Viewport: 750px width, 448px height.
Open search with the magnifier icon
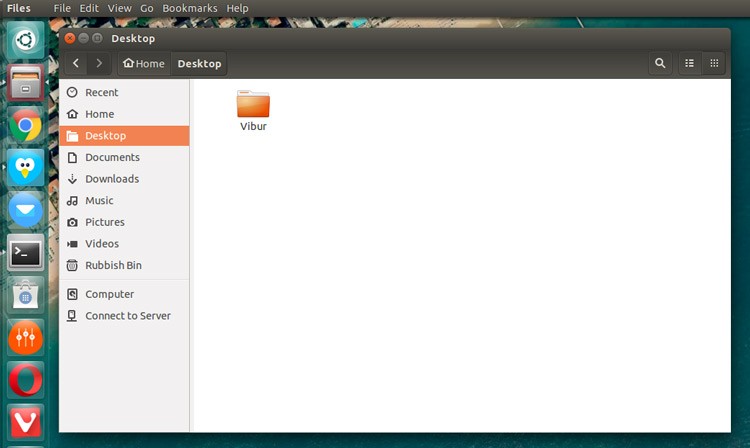pos(660,63)
